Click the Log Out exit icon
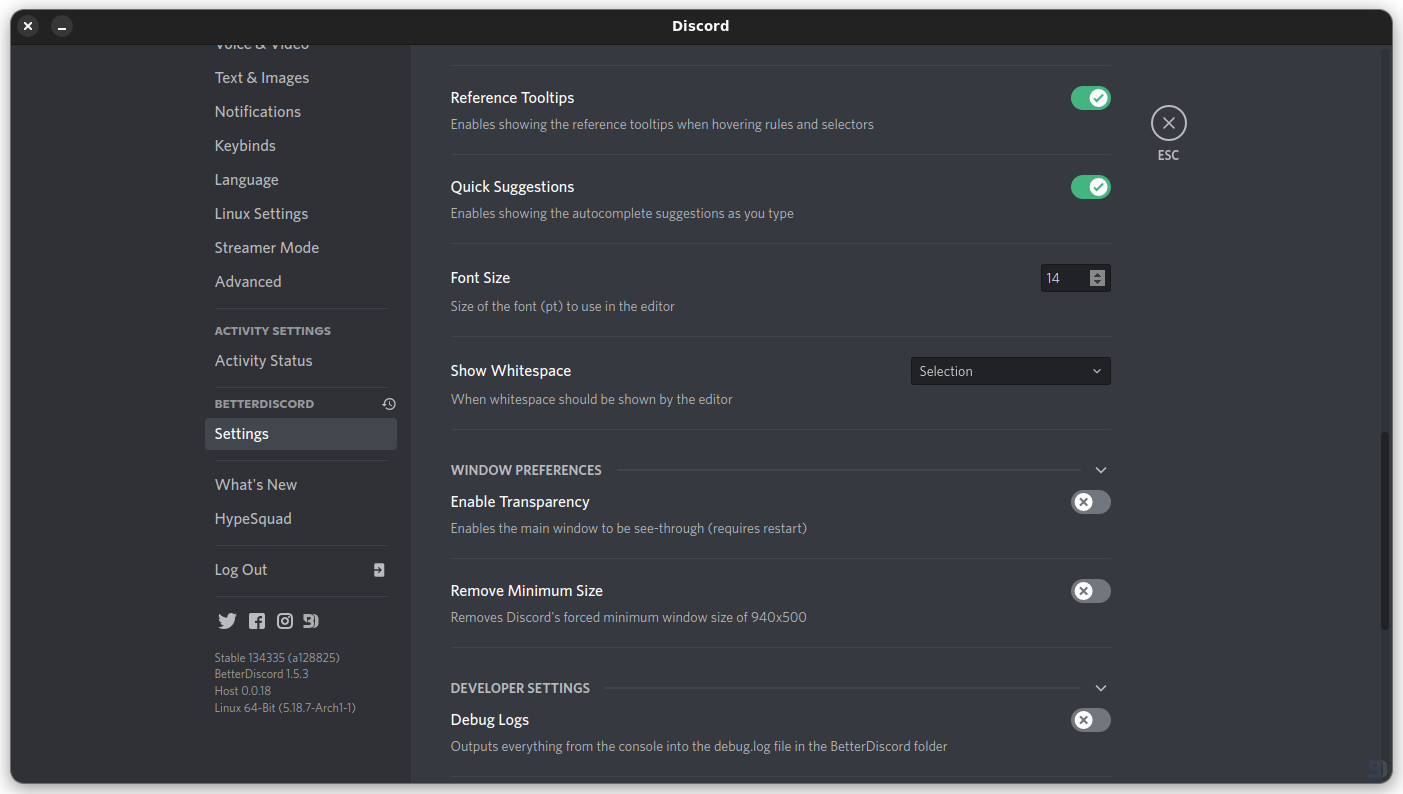Screen dimensions: 1403x794 point(378,569)
